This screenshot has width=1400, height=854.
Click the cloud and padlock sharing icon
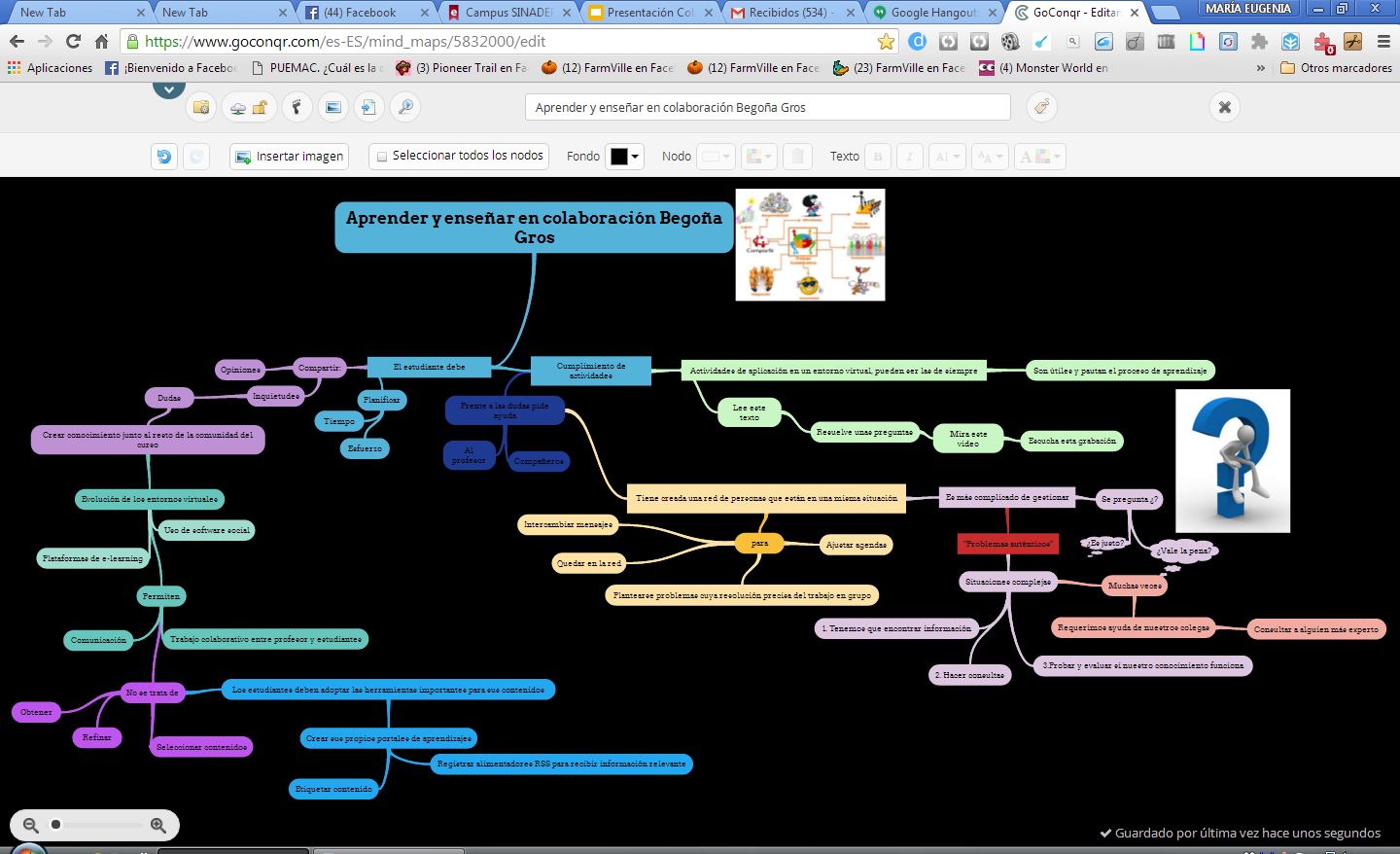[x=249, y=107]
